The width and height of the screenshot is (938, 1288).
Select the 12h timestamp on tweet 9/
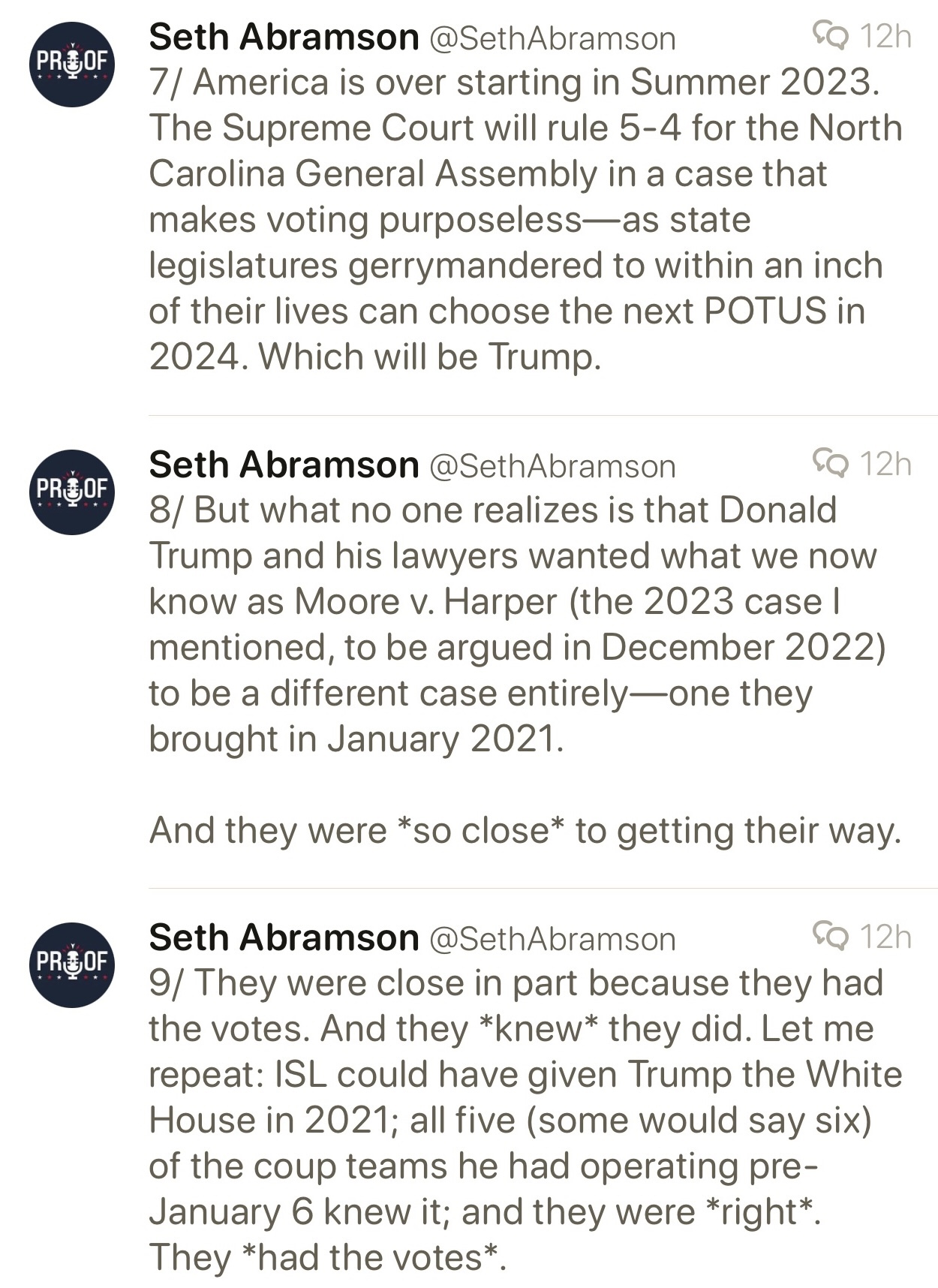pos(885,937)
